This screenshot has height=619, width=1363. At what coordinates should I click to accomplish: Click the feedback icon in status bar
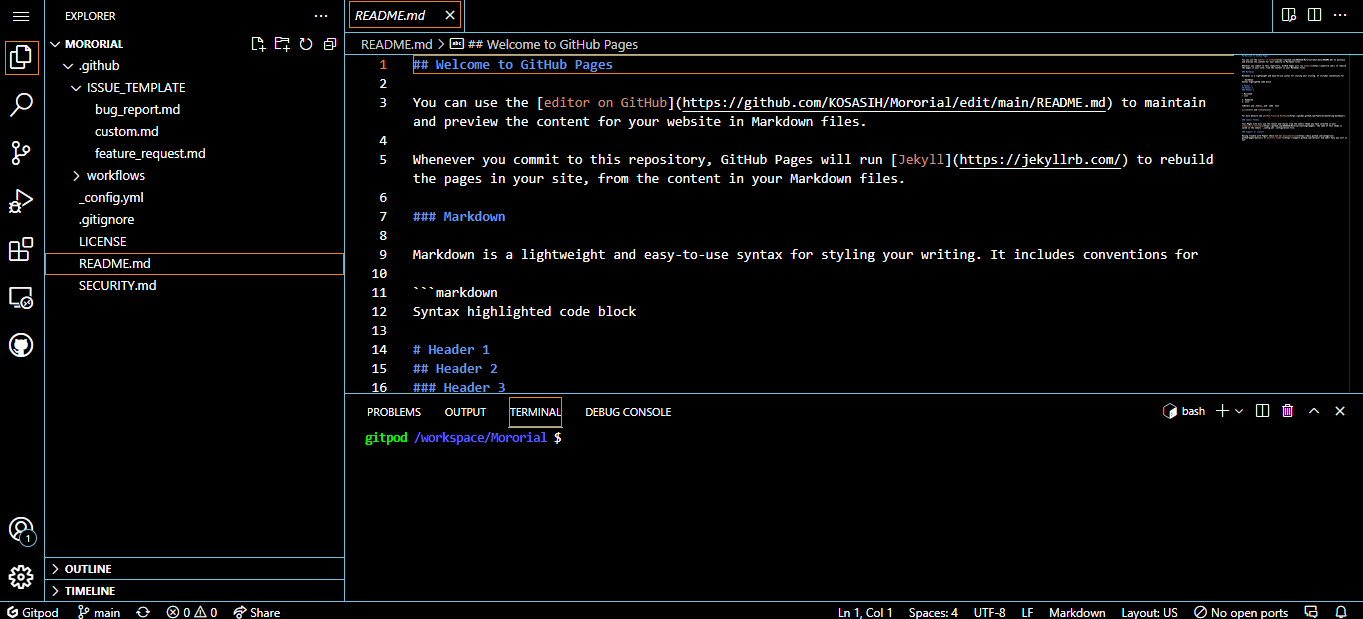tap(1313, 612)
